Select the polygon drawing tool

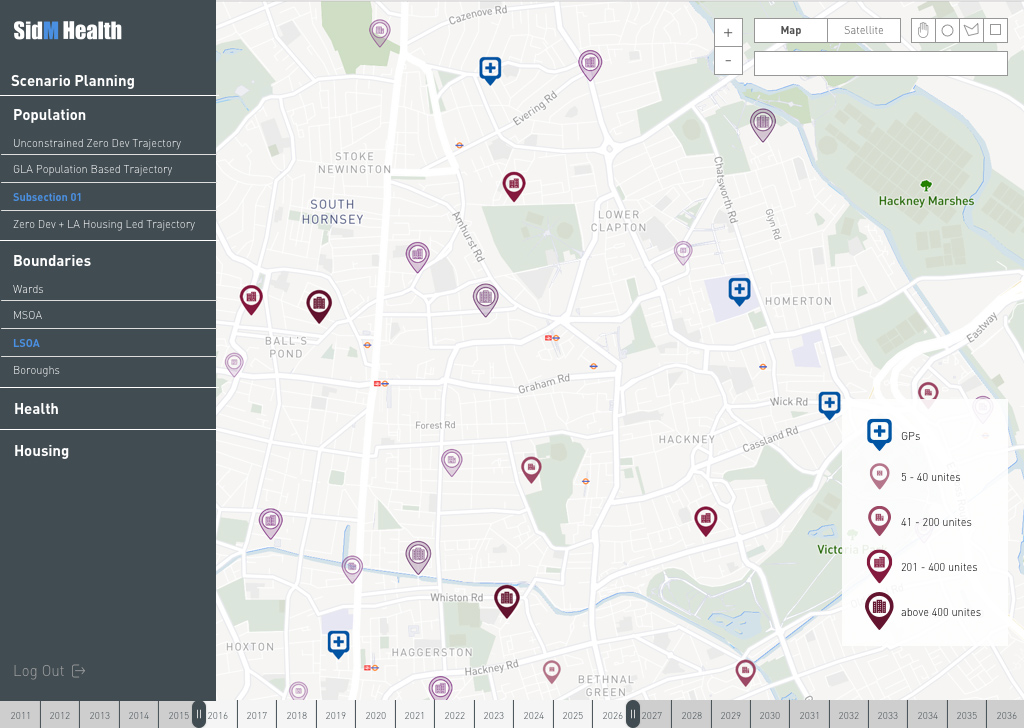click(x=971, y=30)
